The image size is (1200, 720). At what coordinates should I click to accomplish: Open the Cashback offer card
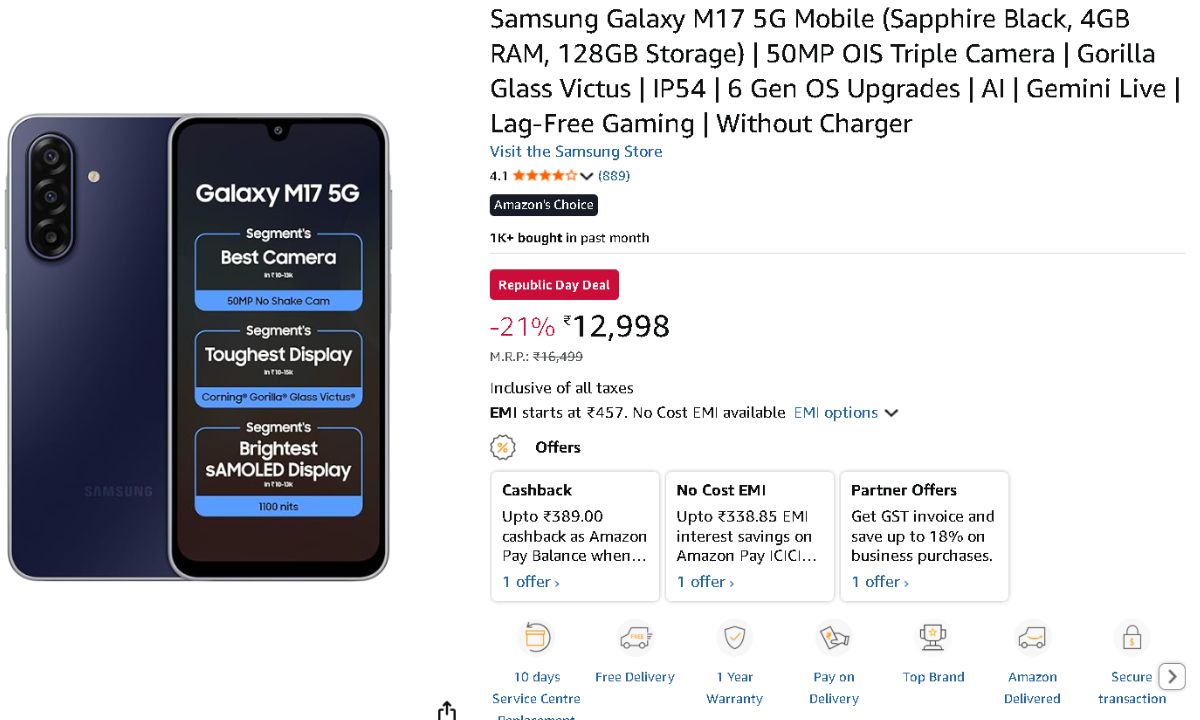tap(575, 536)
